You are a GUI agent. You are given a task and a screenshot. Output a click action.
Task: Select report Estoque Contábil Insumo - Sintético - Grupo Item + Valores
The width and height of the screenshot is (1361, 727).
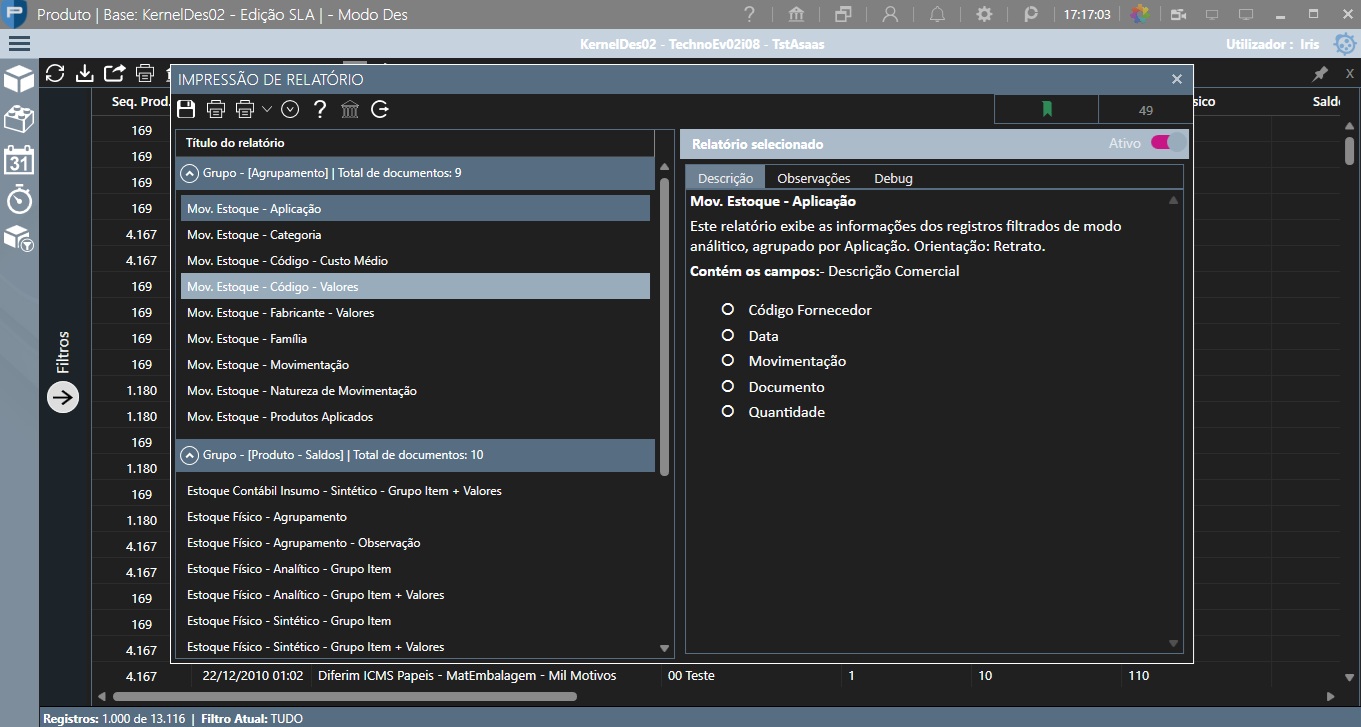coord(415,490)
